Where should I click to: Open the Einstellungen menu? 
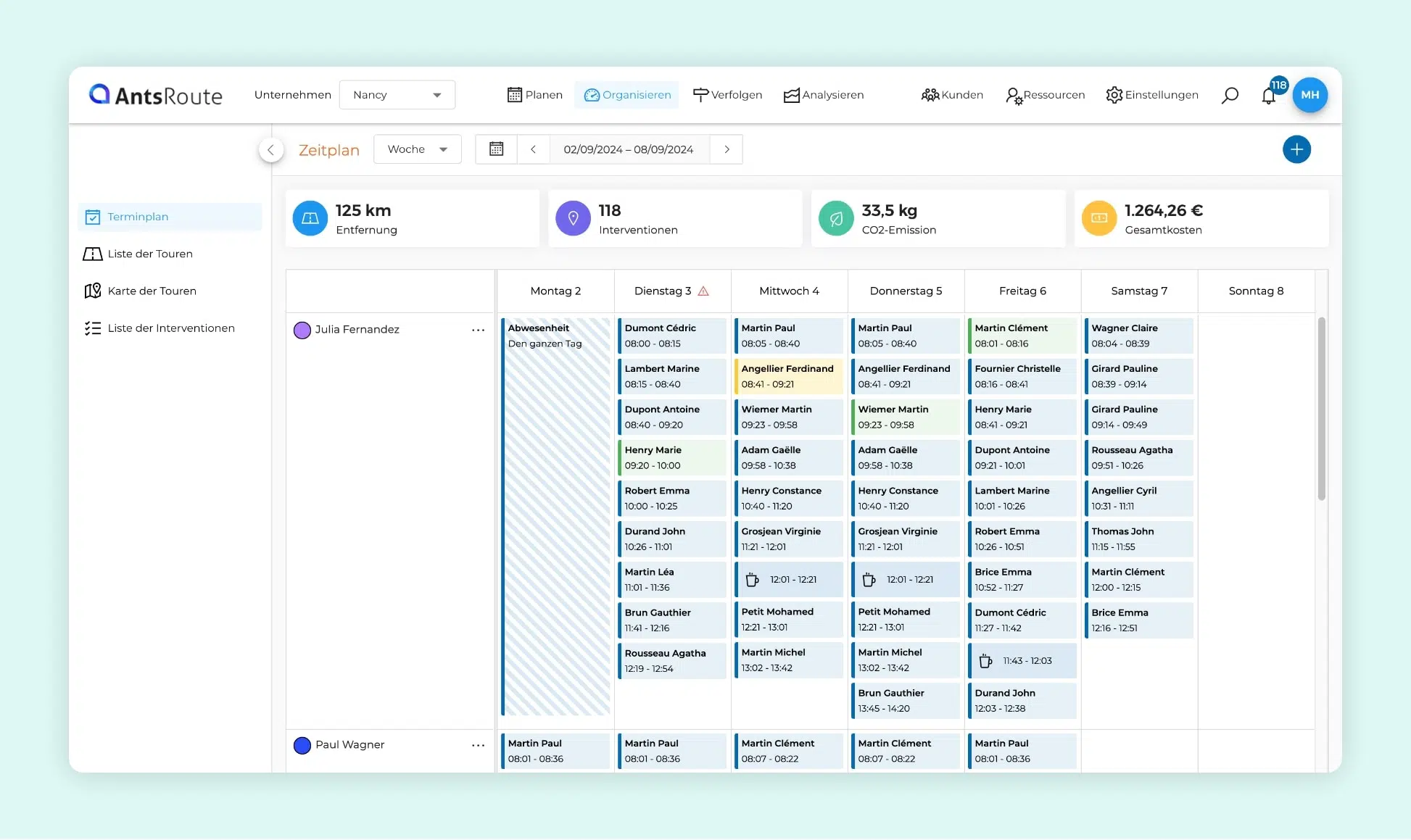point(1152,95)
